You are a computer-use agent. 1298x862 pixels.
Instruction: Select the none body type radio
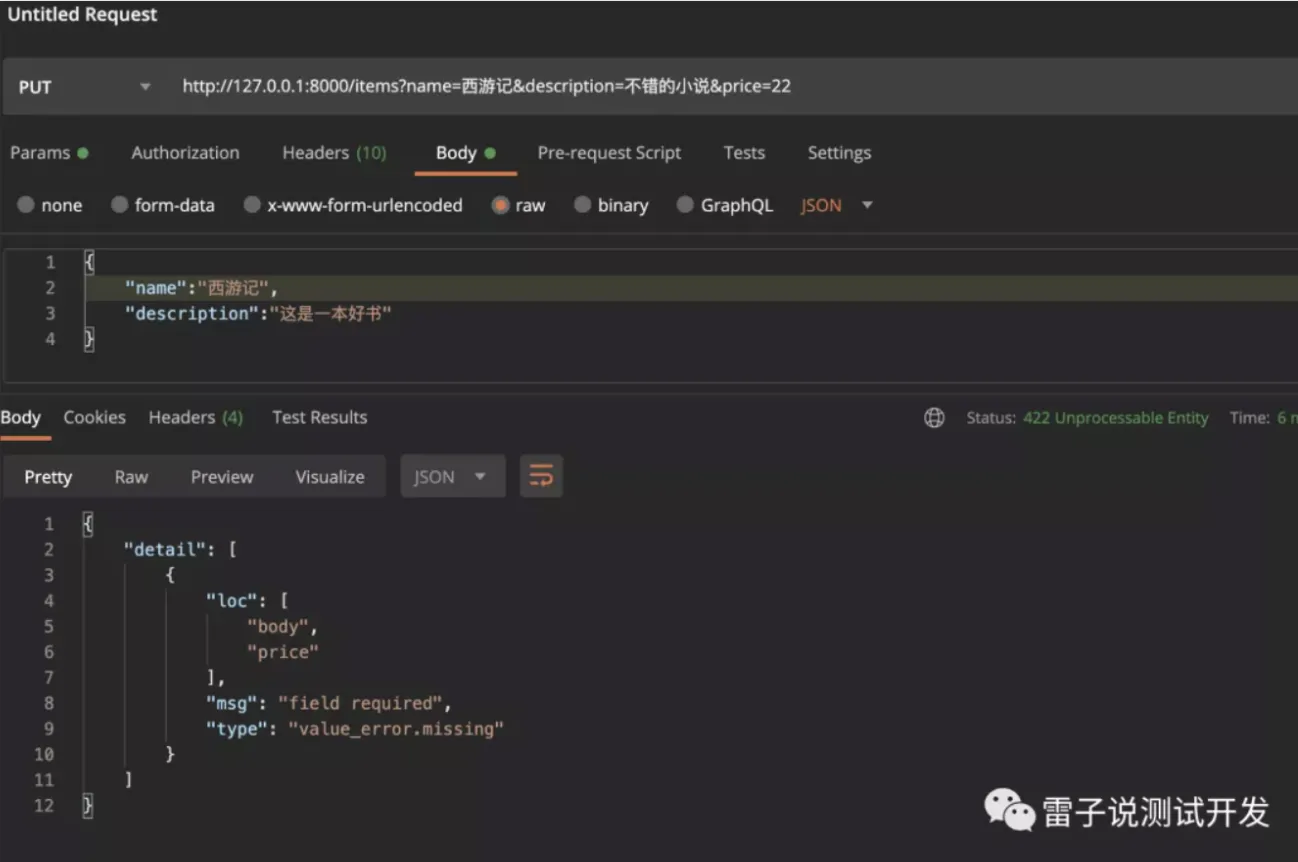coord(26,205)
